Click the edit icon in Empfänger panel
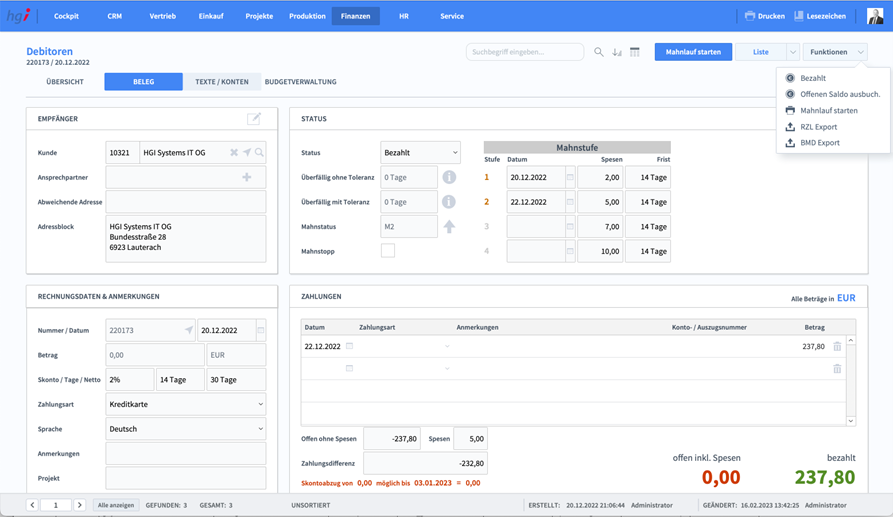Viewport: 893px width, 517px height. pos(254,119)
